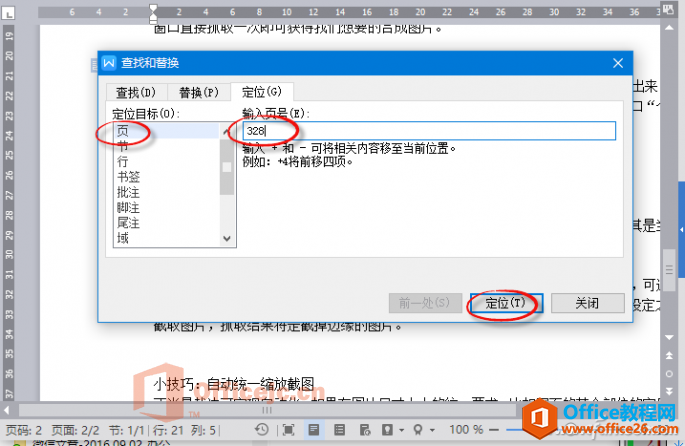685x446 pixels.
Task: Click the side pane collapse arrow handle
Action: 681,229
